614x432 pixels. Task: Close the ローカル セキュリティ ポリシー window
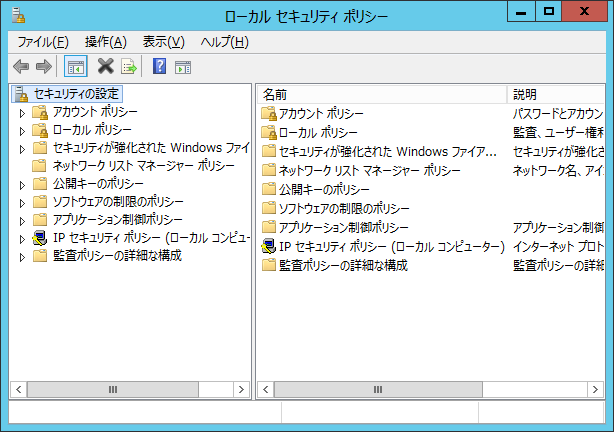pos(584,12)
